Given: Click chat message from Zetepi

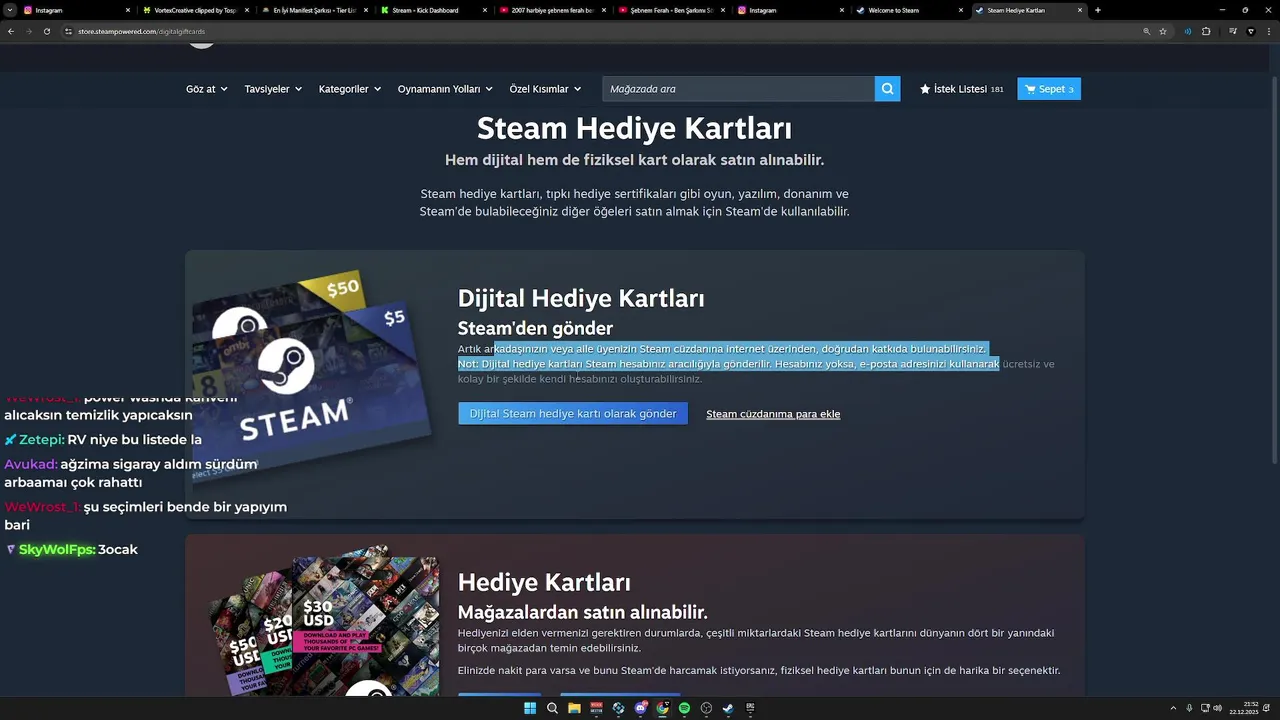Looking at the screenshot, I should pyautogui.click(x=103, y=439).
